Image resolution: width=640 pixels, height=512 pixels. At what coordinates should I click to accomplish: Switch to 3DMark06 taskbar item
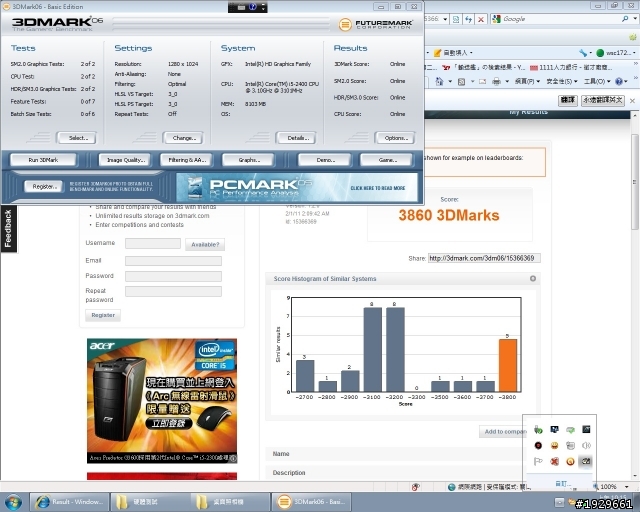(311, 501)
